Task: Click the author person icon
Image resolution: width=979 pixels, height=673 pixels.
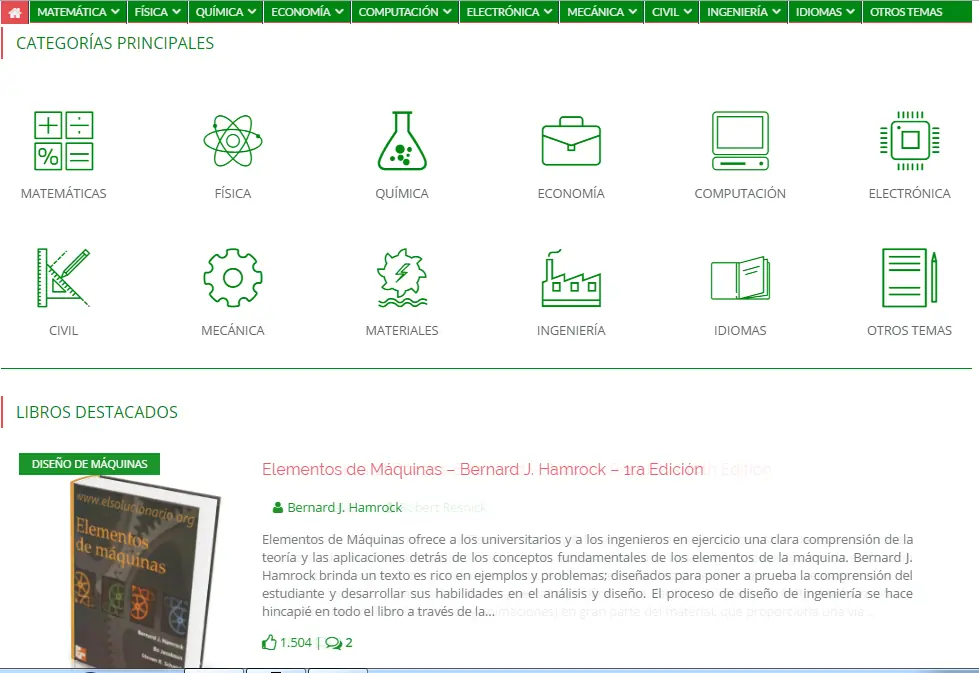Action: 278,508
